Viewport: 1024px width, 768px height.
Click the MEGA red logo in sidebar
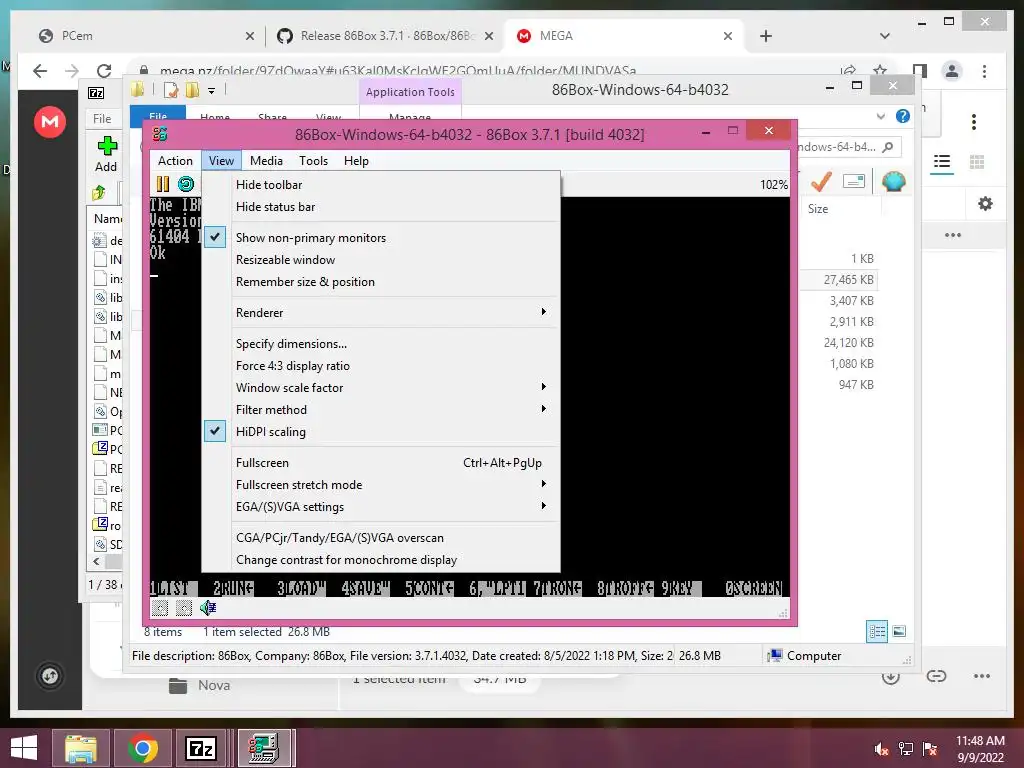(50, 121)
